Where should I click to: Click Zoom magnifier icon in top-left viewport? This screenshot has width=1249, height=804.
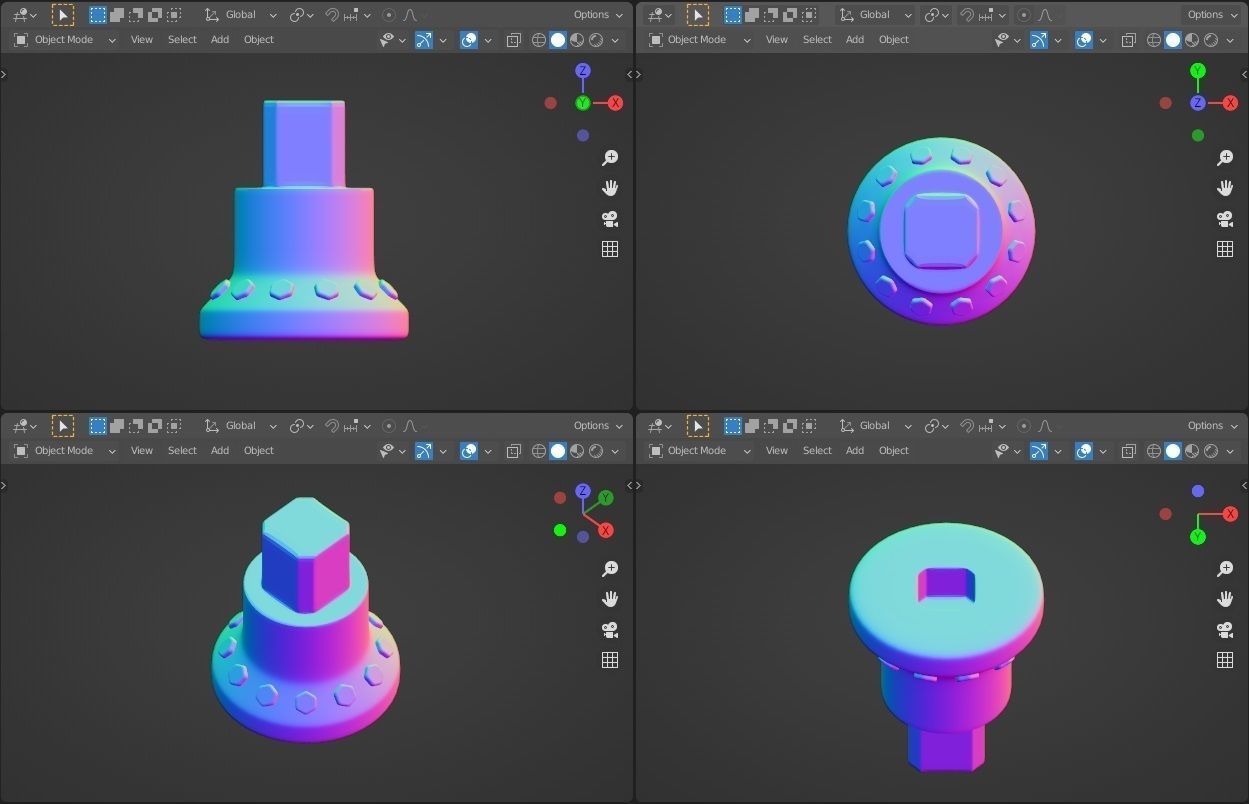tap(610, 158)
